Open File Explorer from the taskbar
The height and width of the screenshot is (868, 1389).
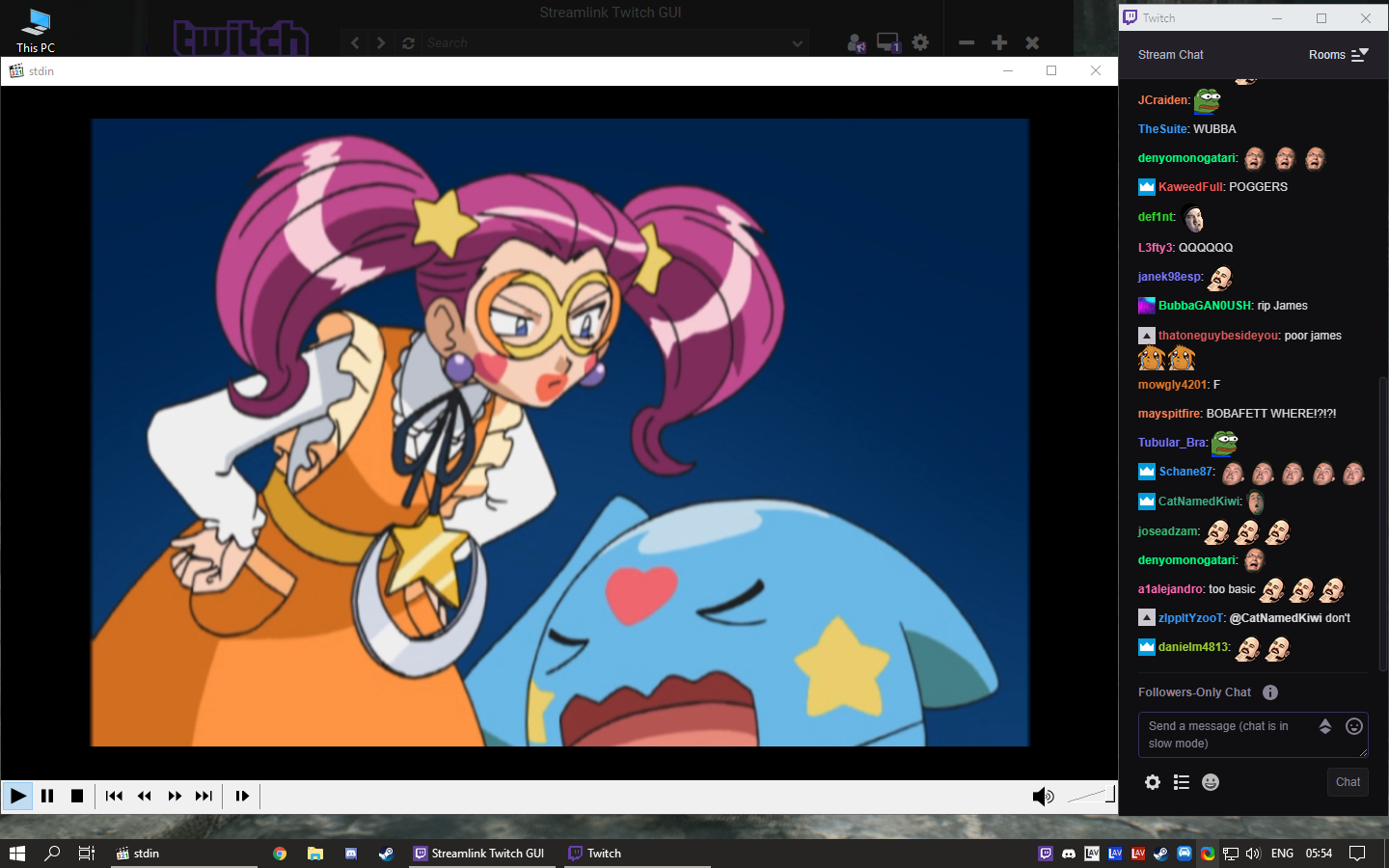pos(315,854)
